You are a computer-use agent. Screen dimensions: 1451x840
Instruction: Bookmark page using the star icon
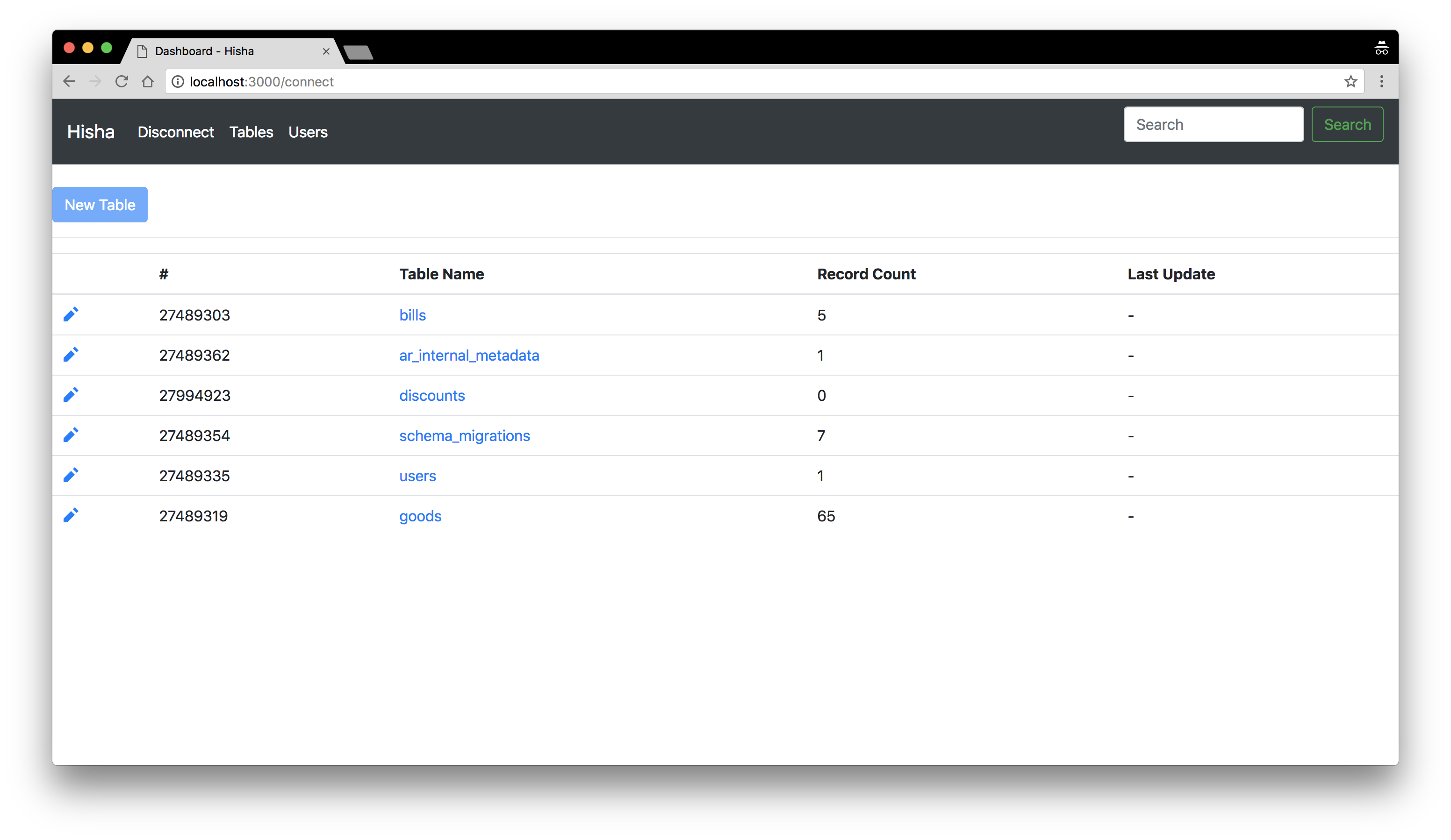tap(1350, 82)
